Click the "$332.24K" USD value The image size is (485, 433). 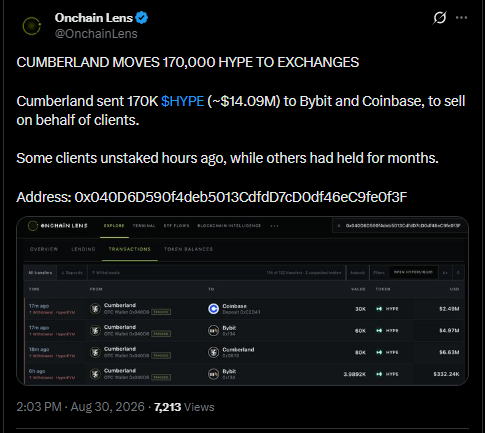click(x=446, y=374)
